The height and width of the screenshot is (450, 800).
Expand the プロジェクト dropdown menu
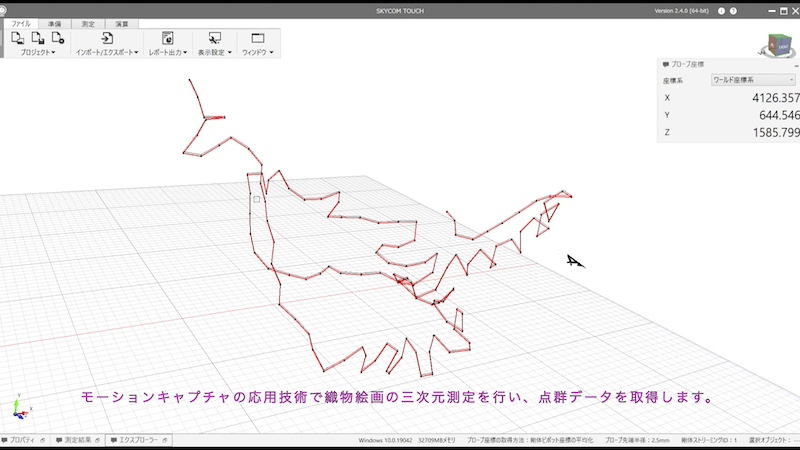pos(38,51)
